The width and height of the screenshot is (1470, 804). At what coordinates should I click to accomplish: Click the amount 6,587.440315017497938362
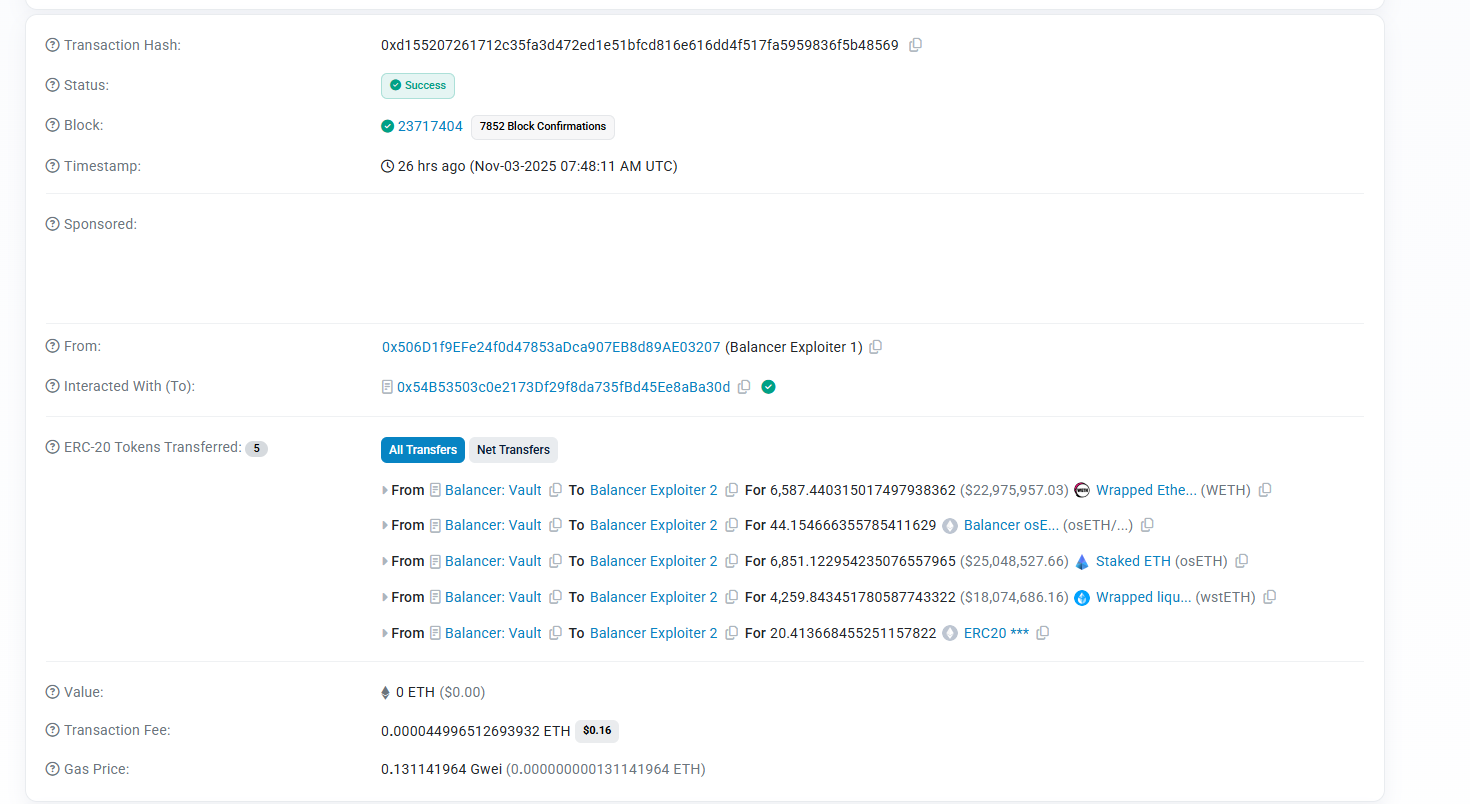(863, 490)
